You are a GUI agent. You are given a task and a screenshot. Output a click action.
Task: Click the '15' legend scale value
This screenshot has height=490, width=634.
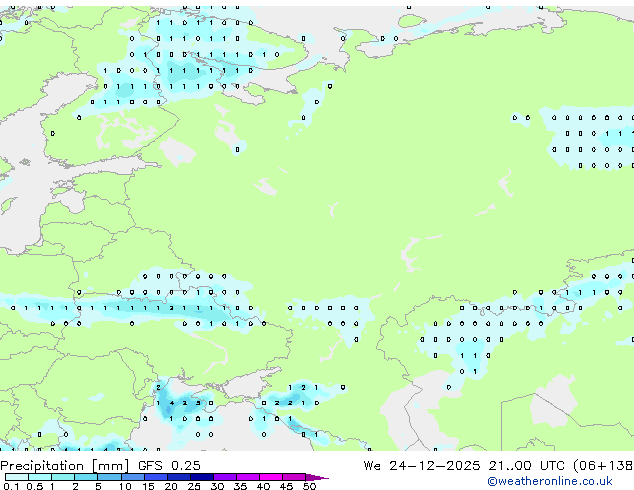click(148, 486)
